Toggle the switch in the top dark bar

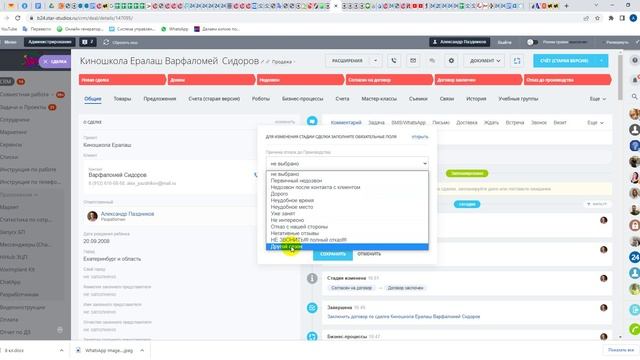[x=531, y=42]
